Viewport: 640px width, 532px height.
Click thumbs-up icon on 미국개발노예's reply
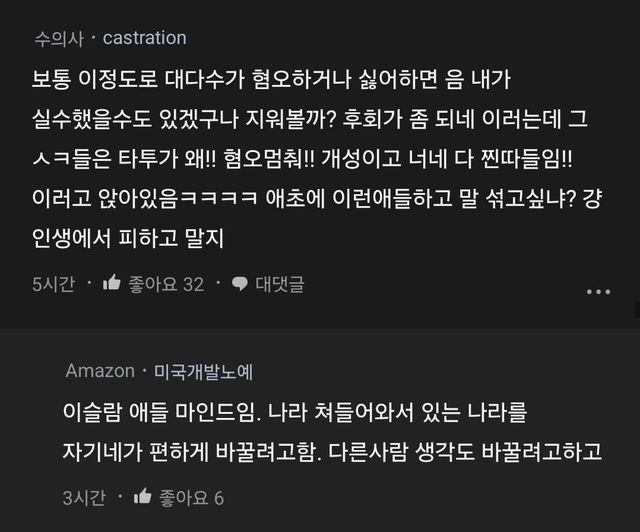(142, 496)
